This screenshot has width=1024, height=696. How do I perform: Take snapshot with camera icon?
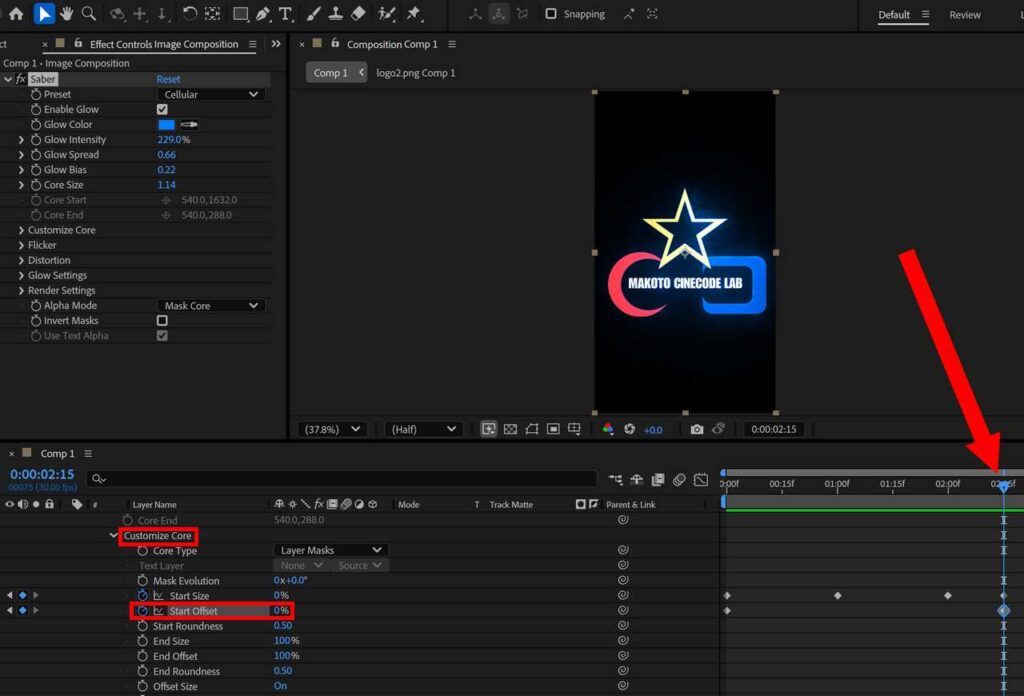click(x=697, y=429)
